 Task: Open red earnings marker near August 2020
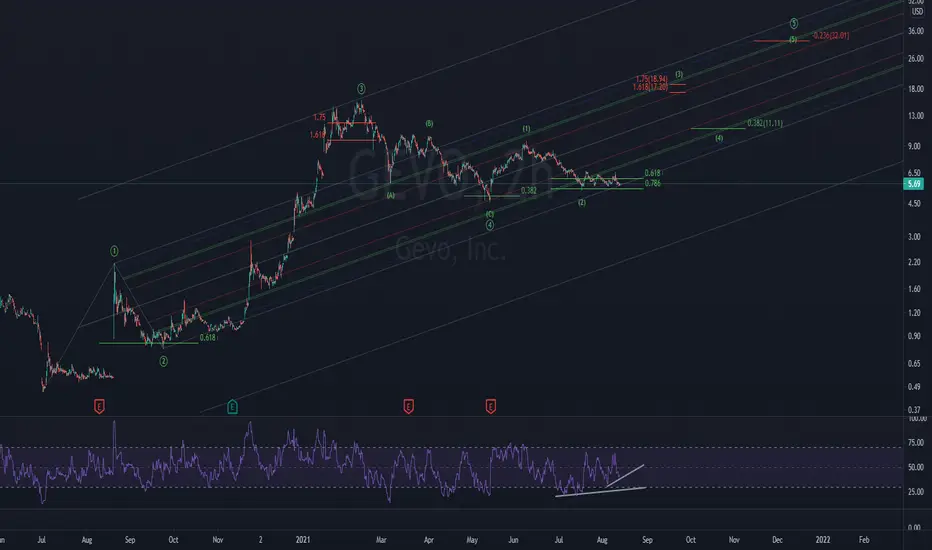click(x=99, y=407)
